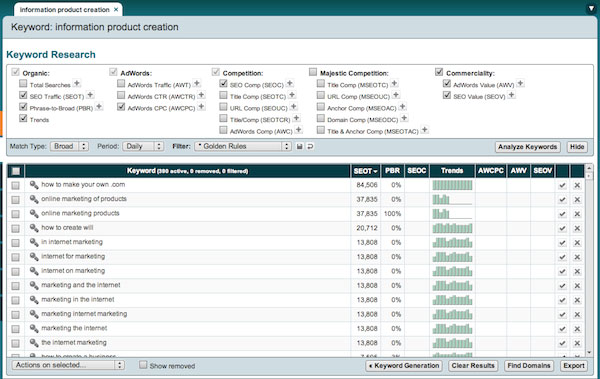The image size is (600, 379).
Task: Remove the 'in internet marketing' keyword with X
Action: (577, 243)
